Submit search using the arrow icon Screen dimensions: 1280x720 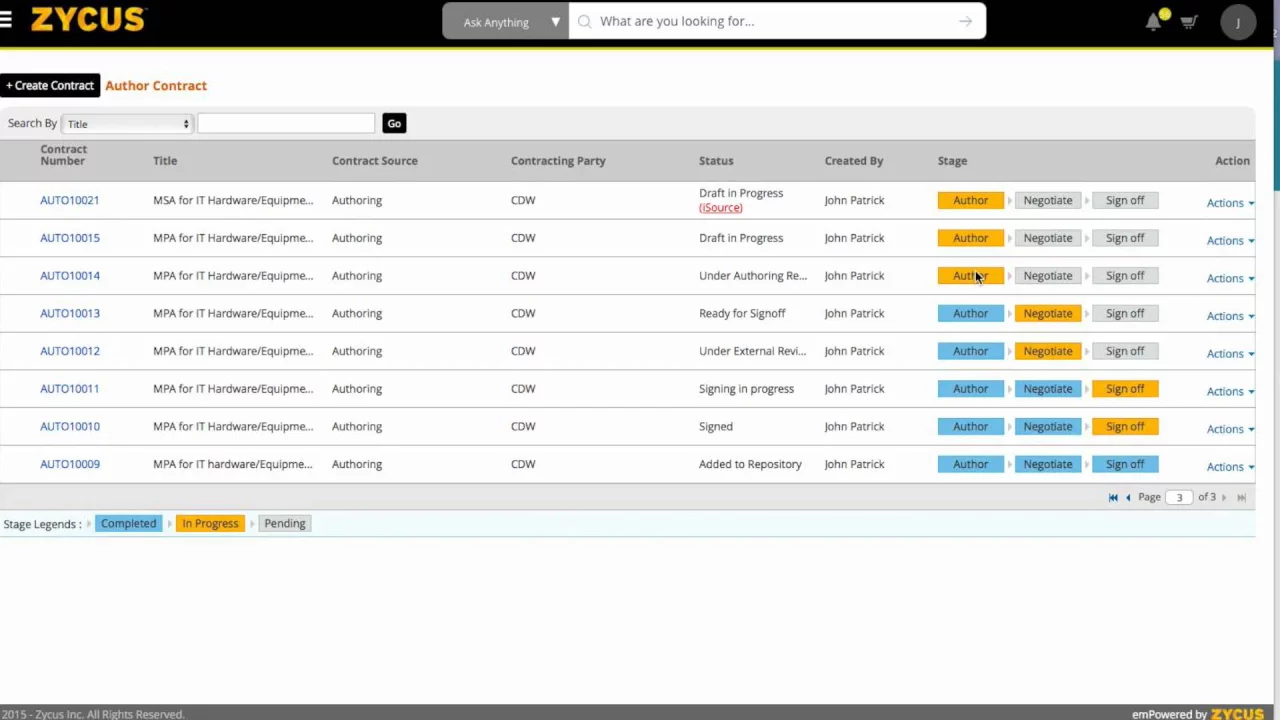click(x=963, y=21)
